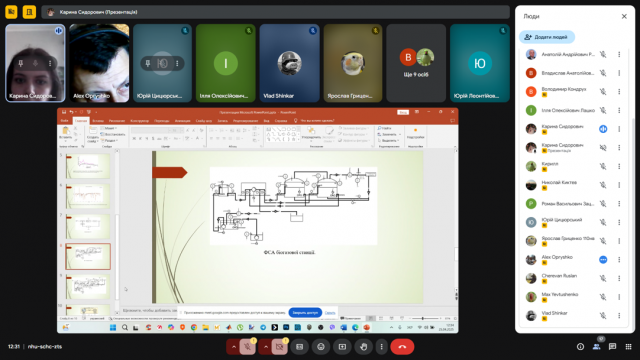Screen dimensions: 640x360
Task: Open the activities grid icon
Action: point(628,347)
